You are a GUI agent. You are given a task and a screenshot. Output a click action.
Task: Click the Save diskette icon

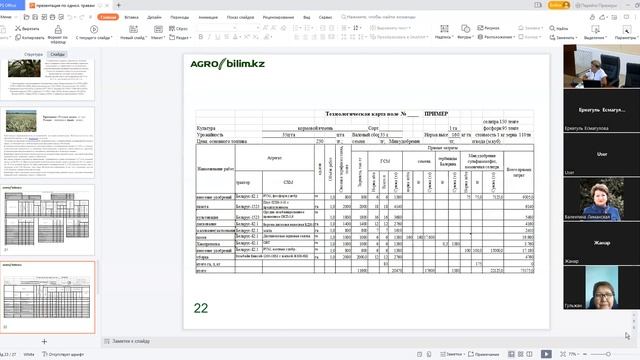[x=35, y=17]
